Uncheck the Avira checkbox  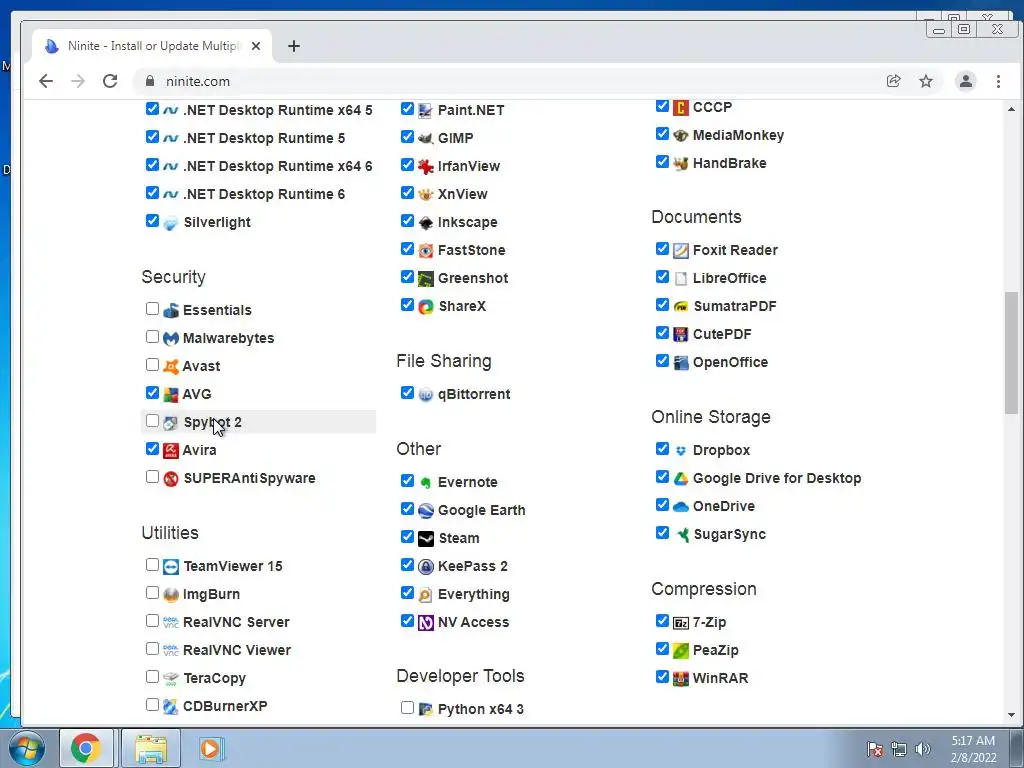(152, 449)
